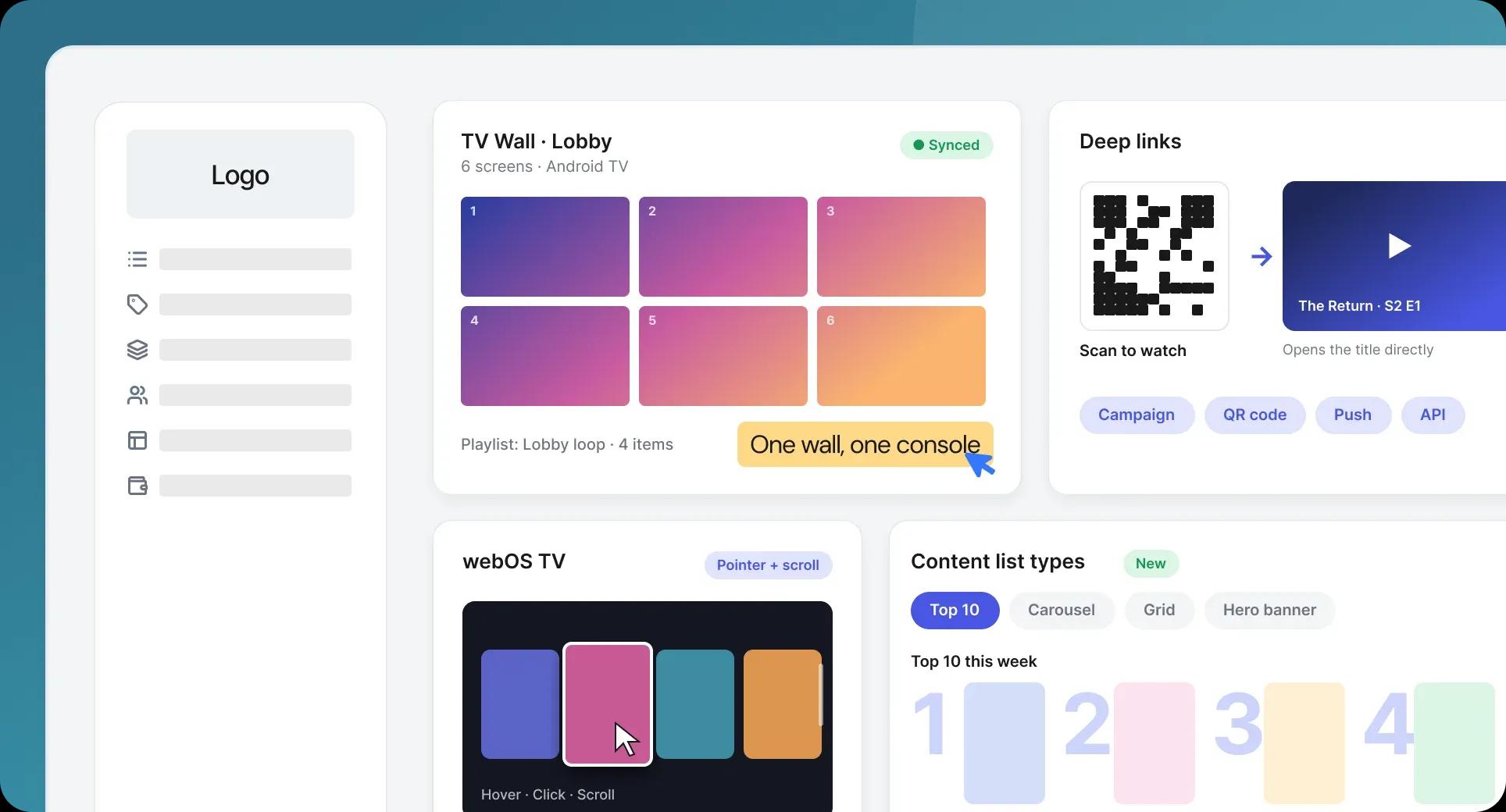Open the rank 3 yellow poster
Viewport: 1506px width, 812px height.
pyautogui.click(x=1304, y=743)
